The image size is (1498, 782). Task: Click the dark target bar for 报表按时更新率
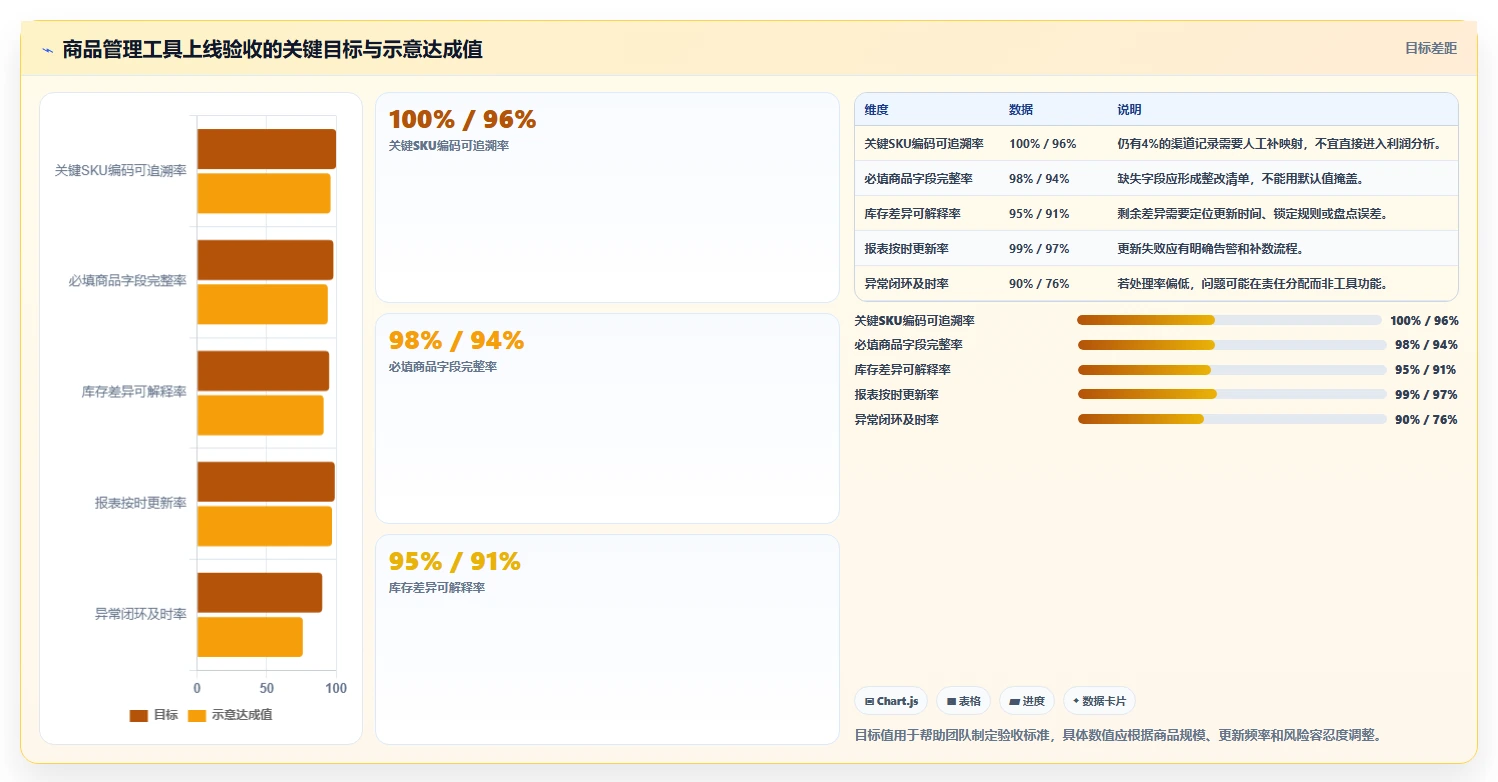pyautogui.click(x=266, y=481)
